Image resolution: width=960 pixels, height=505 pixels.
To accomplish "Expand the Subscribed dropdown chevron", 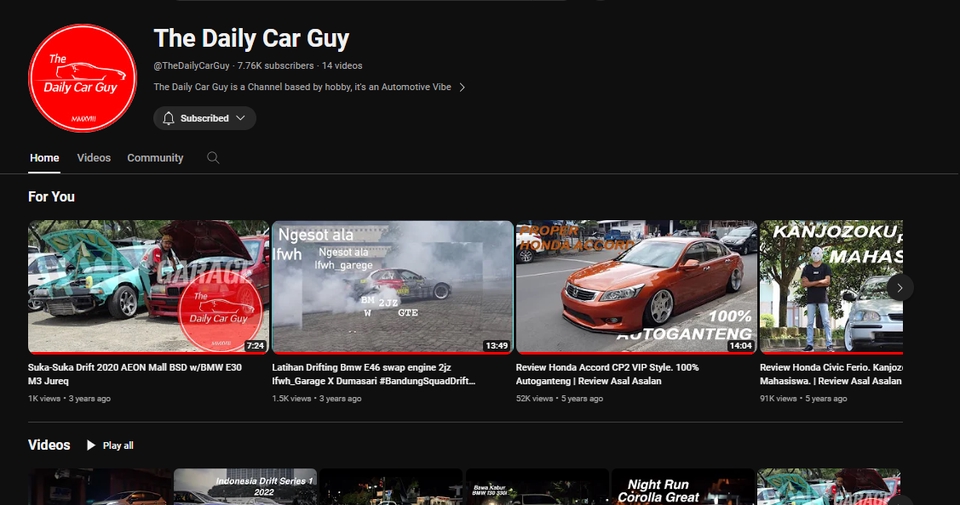I will click(241, 118).
